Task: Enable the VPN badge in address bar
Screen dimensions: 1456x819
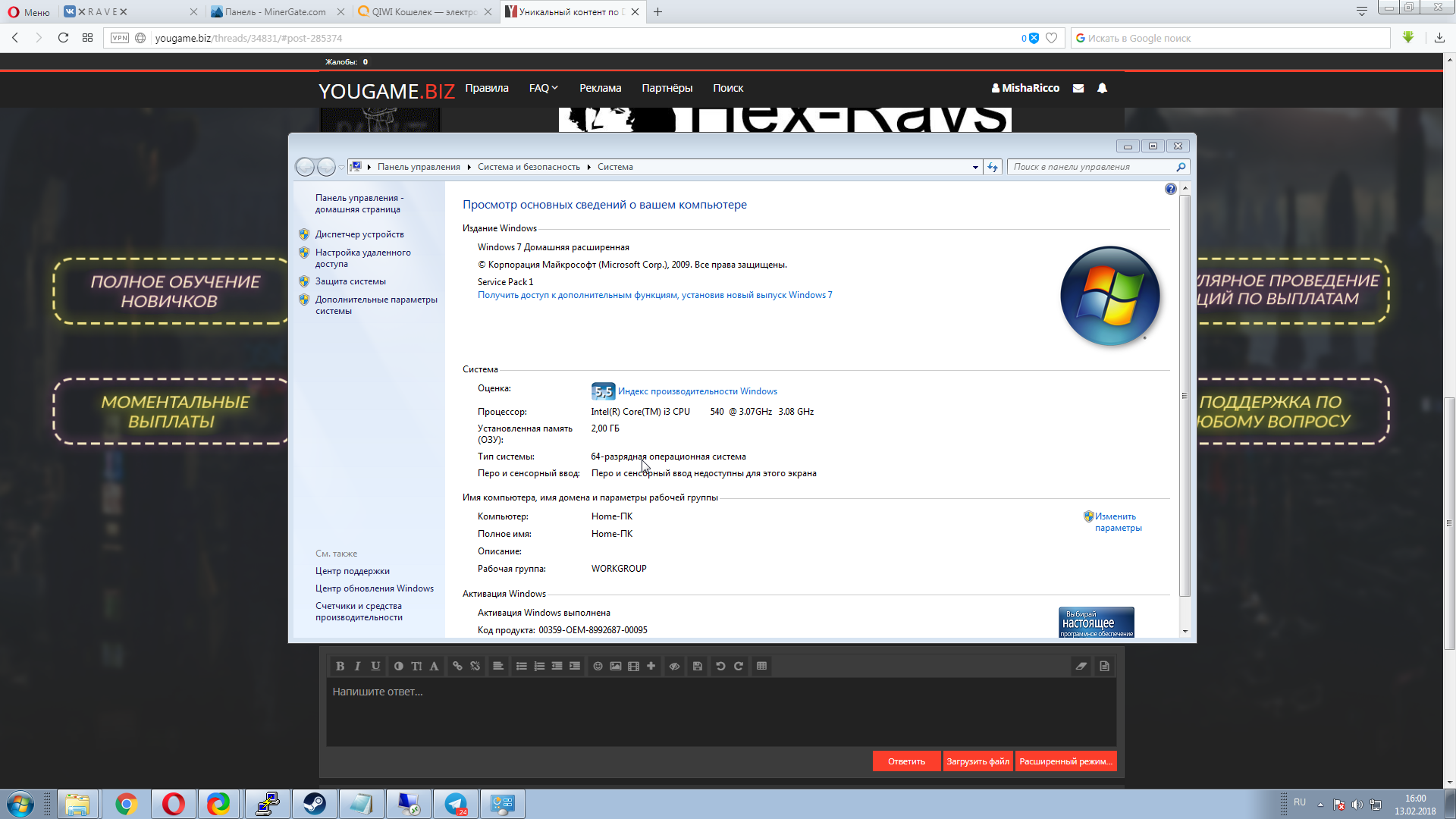Action: (119, 38)
